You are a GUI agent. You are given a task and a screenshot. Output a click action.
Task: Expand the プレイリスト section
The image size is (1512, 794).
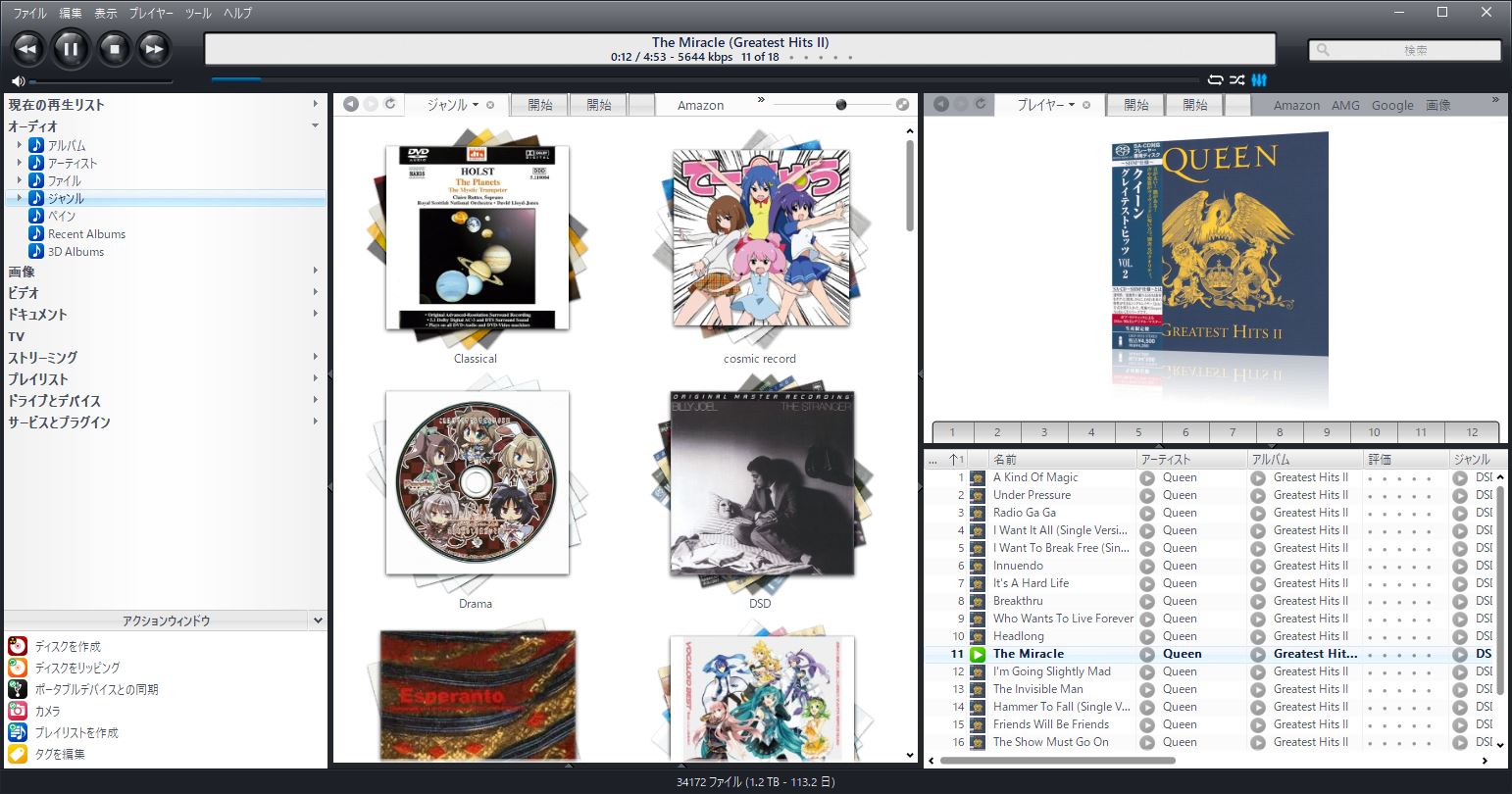(316, 378)
